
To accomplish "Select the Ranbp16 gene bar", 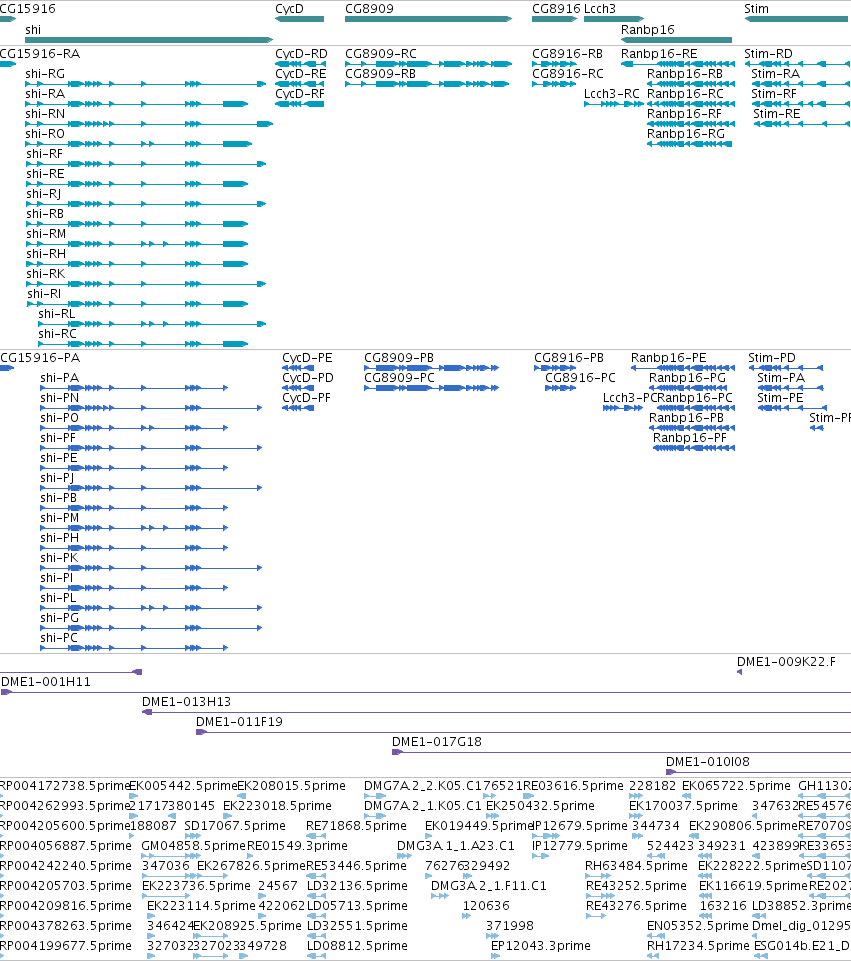I will coord(676,40).
